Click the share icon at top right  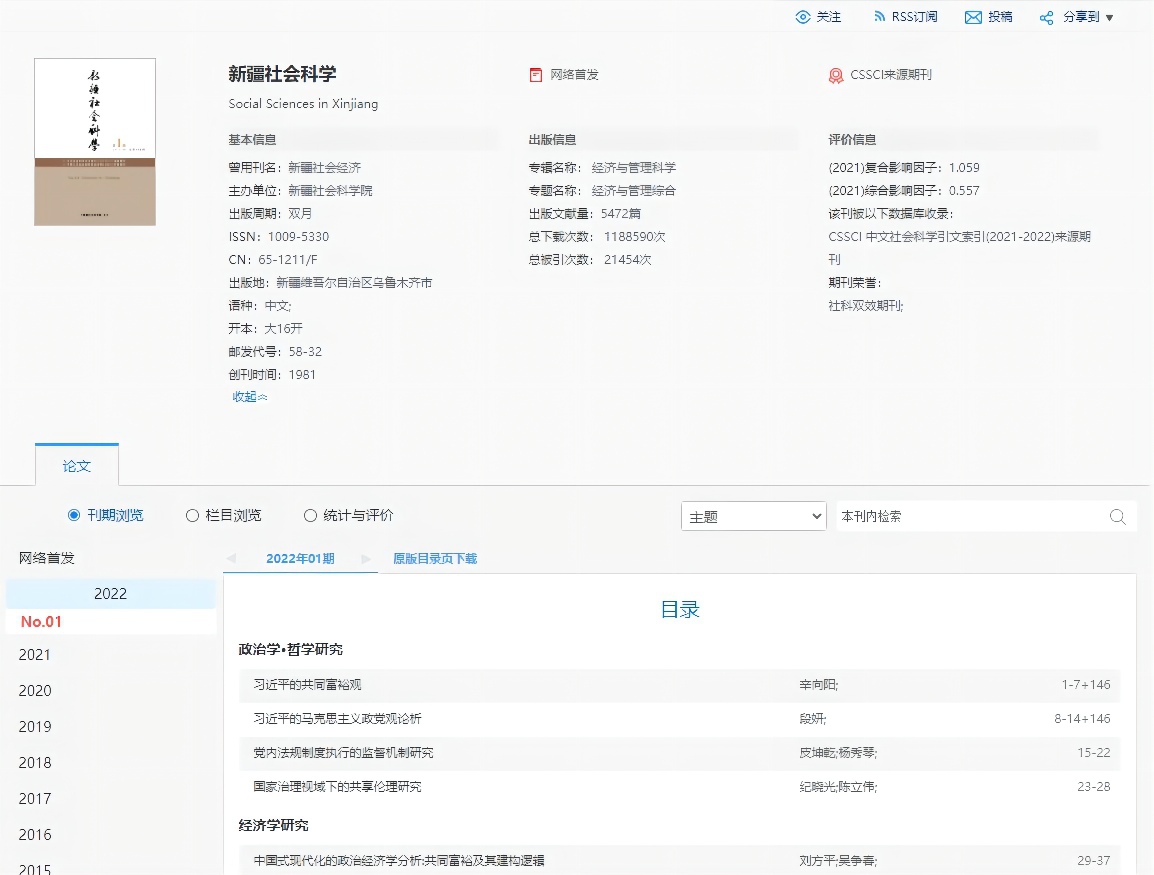[x=1047, y=18]
